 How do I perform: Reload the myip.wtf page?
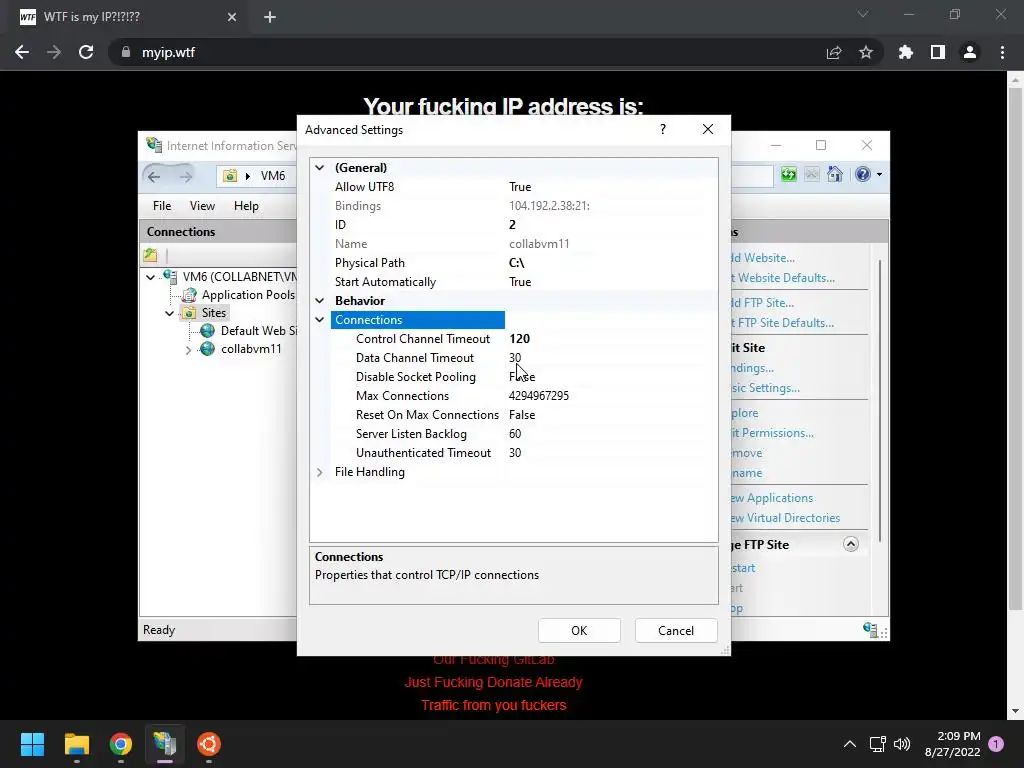click(x=86, y=52)
